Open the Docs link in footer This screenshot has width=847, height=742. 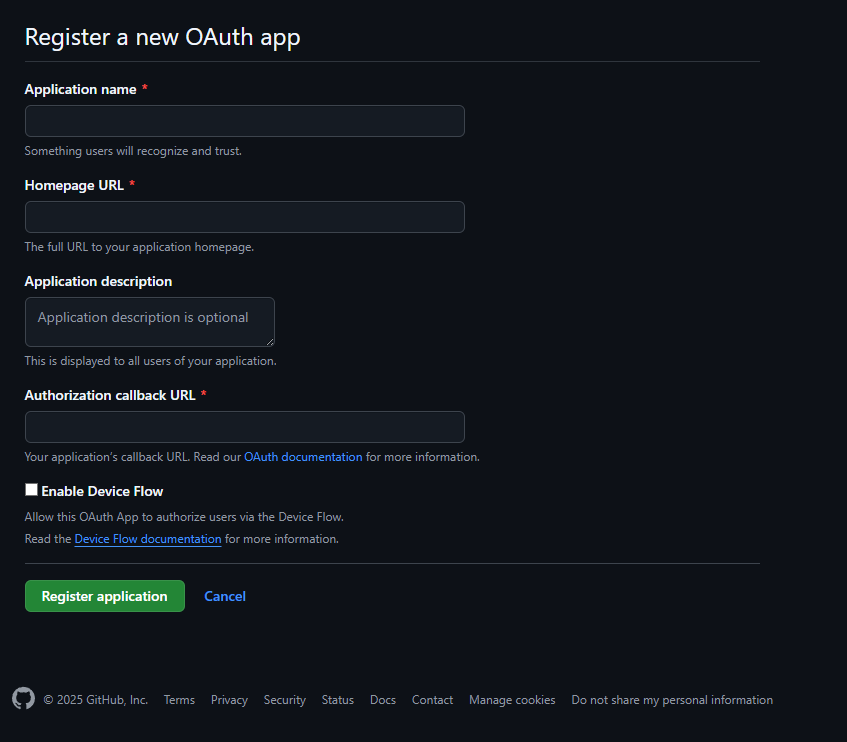pos(382,699)
